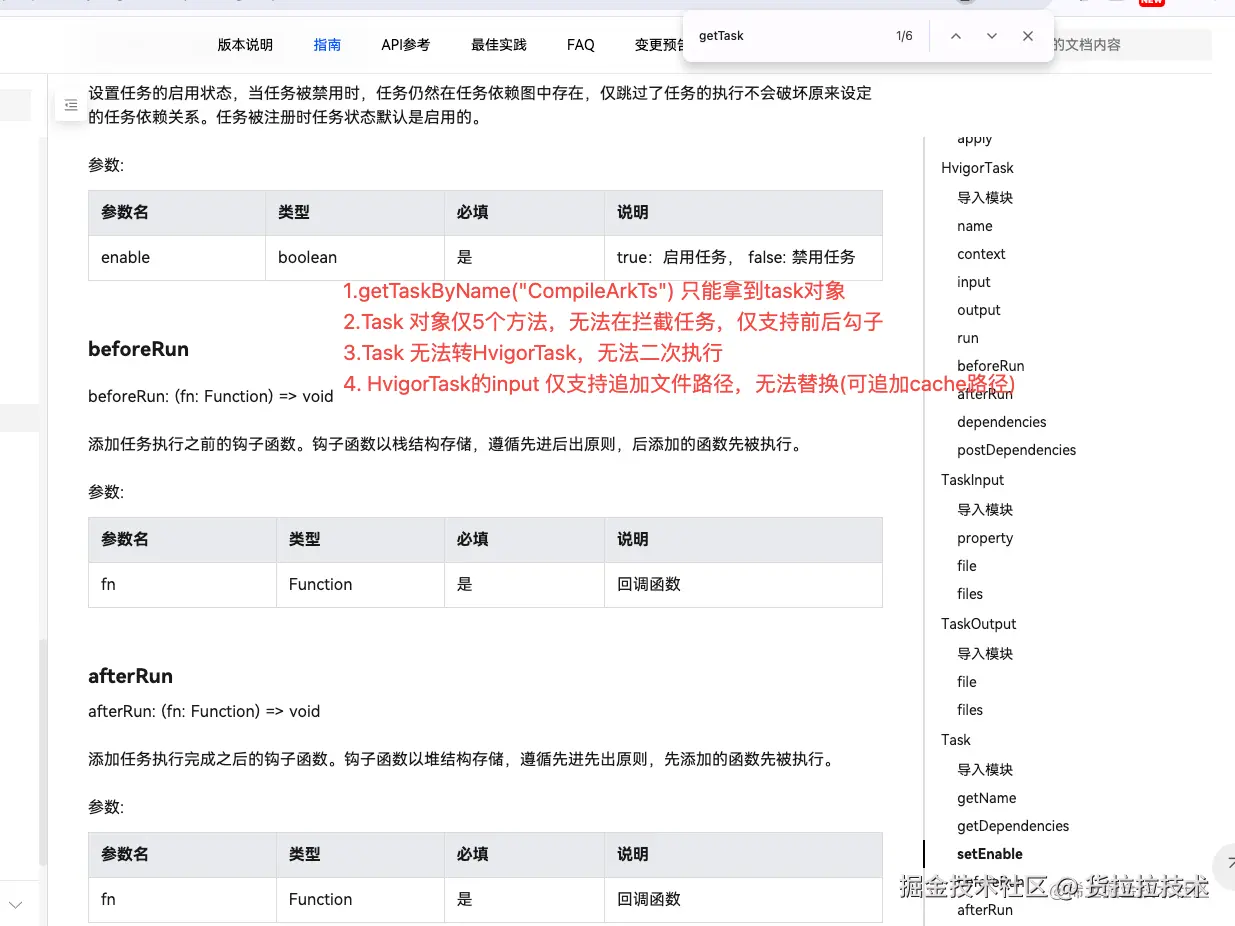This screenshot has height=926, width=1235.
Task: Jump to getDependencies in outline
Action: [1013, 826]
